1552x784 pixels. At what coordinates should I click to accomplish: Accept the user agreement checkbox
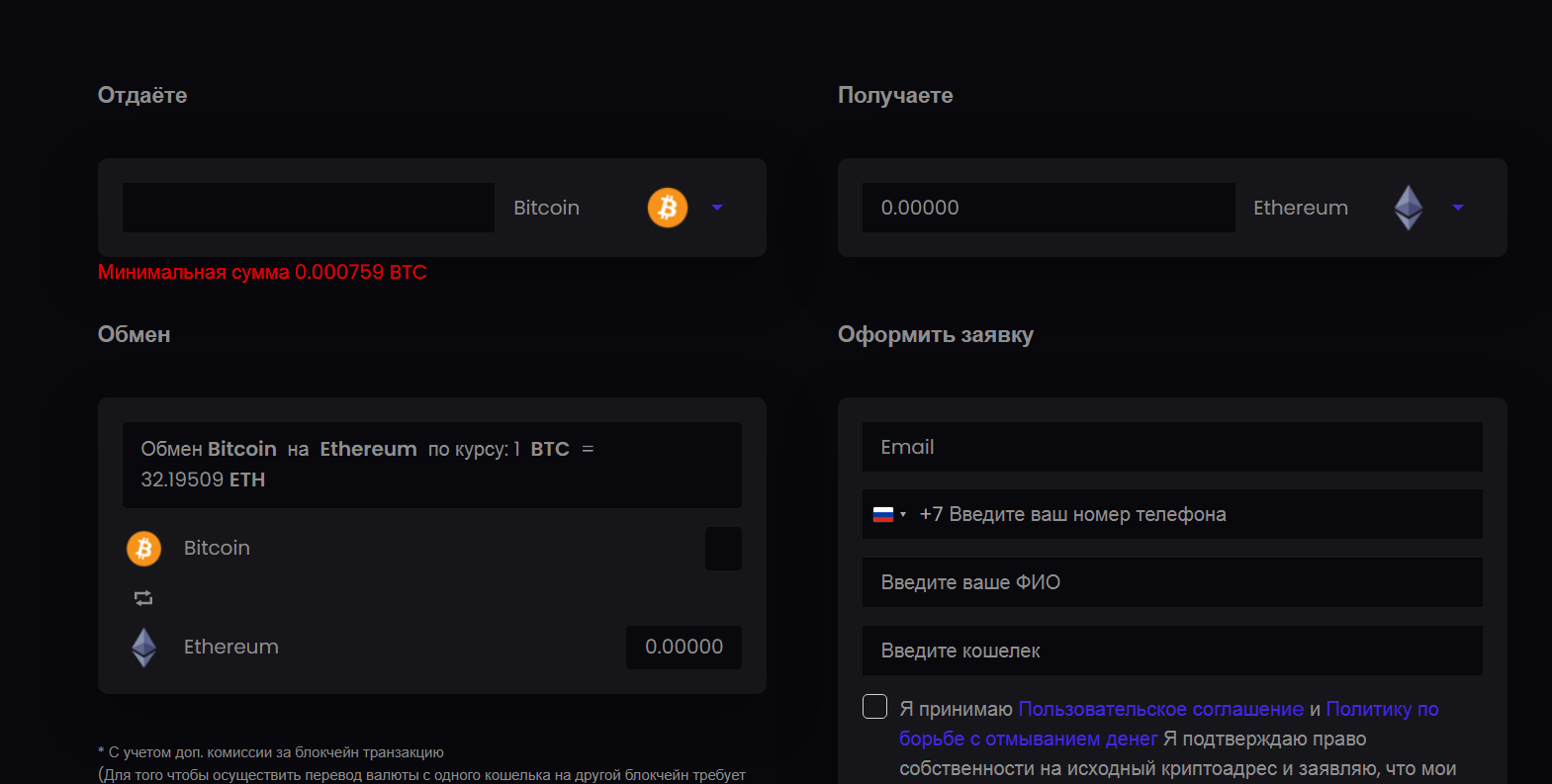coord(874,706)
